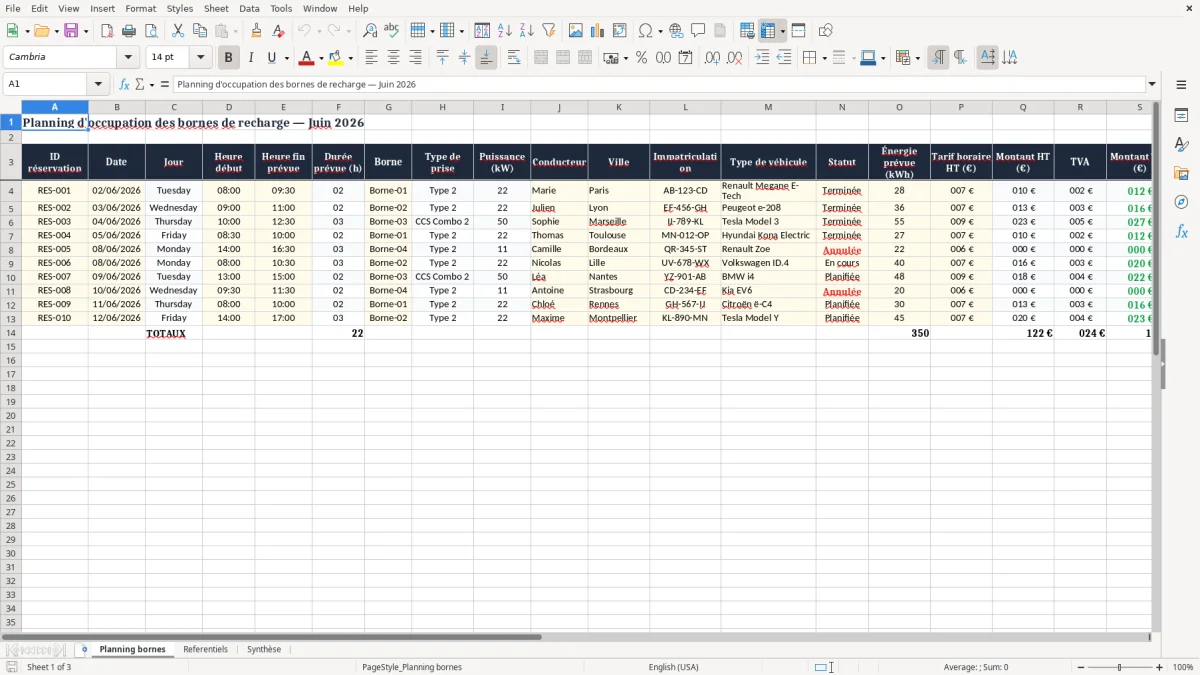Toggle Align Right
The width and height of the screenshot is (1200, 675).
[415, 58]
